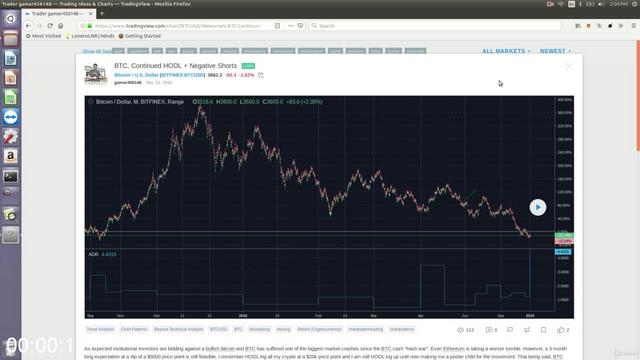Click the Pocket save icon in the address bar

(x=300, y=26)
